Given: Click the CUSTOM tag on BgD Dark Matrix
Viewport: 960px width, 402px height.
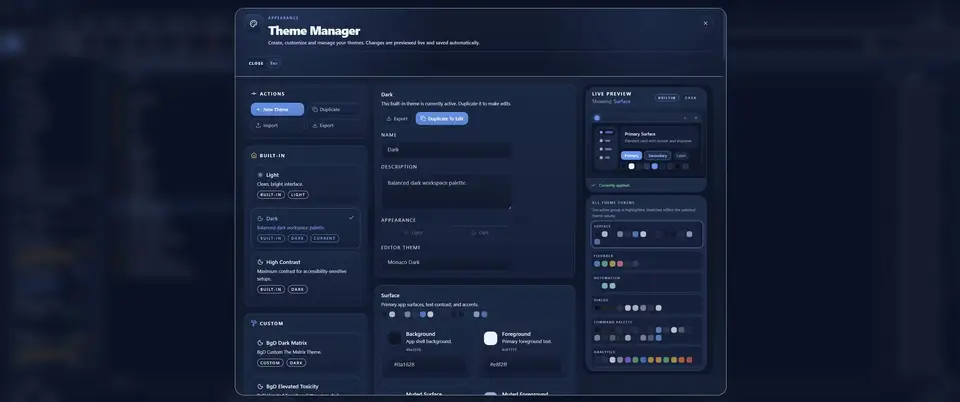Looking at the screenshot, I should pos(270,363).
